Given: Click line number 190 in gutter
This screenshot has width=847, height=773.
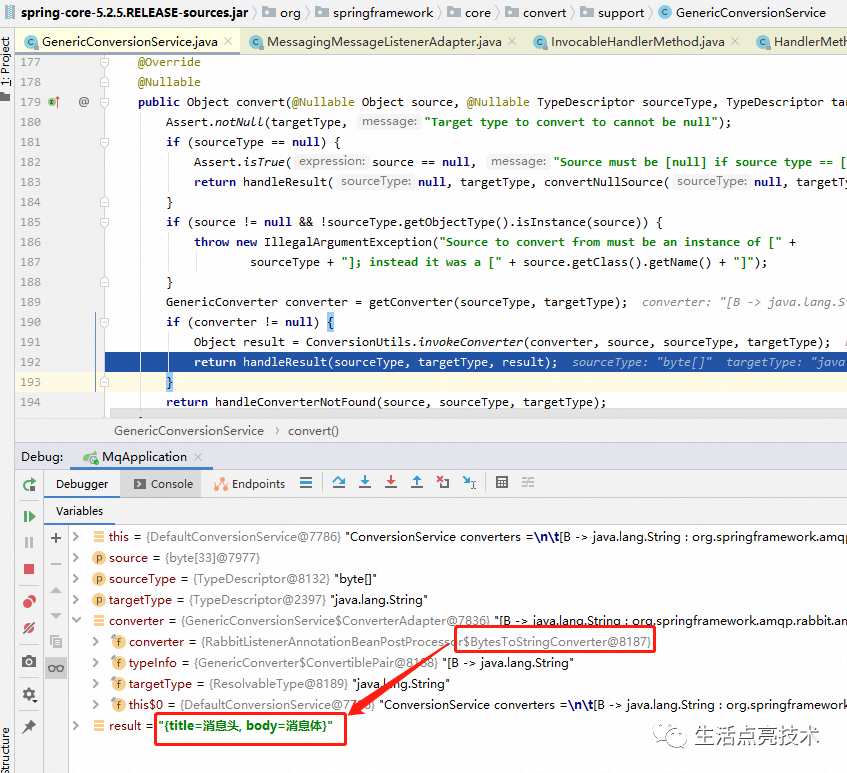Looking at the screenshot, I should [30, 322].
